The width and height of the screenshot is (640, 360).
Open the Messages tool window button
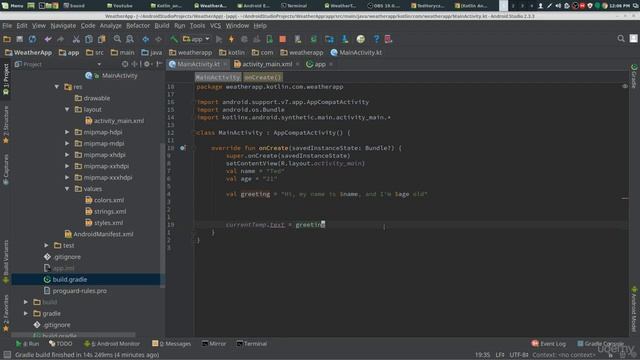point(171,344)
